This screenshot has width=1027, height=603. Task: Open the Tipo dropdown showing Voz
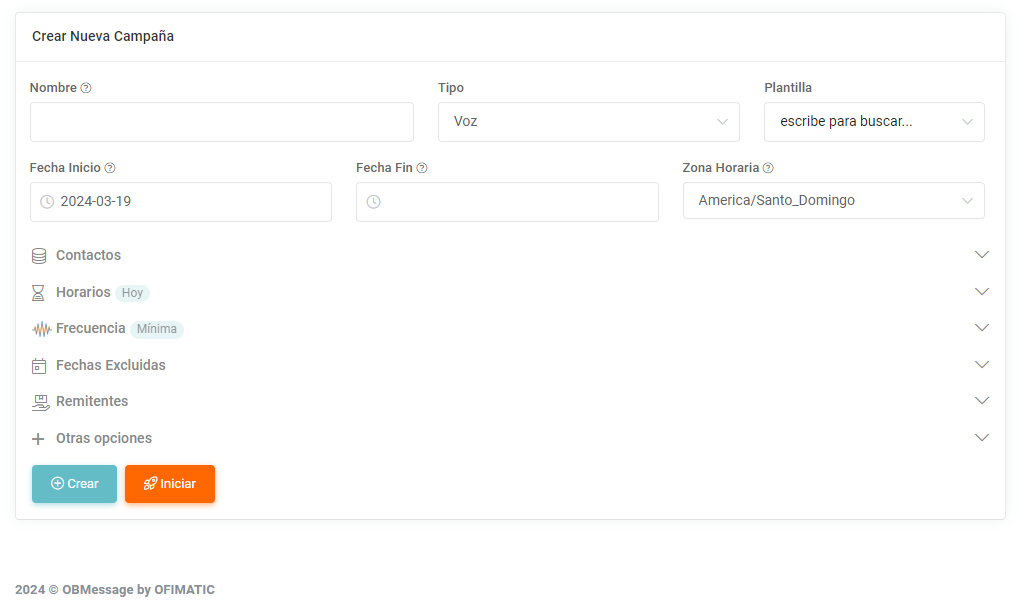pyautogui.click(x=588, y=122)
